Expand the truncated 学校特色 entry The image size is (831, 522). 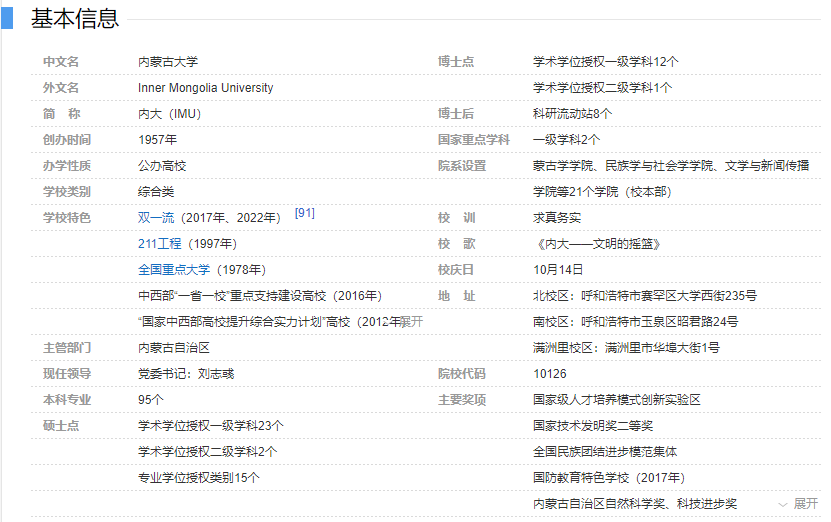(413, 322)
